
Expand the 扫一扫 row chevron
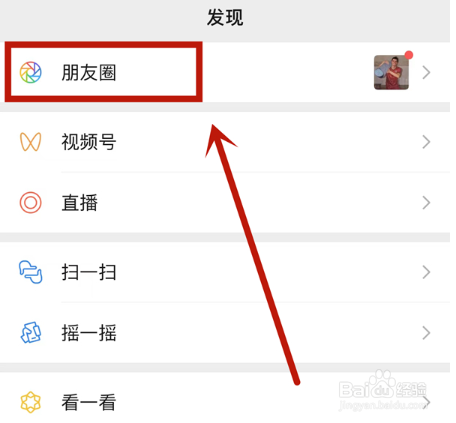[426, 272]
